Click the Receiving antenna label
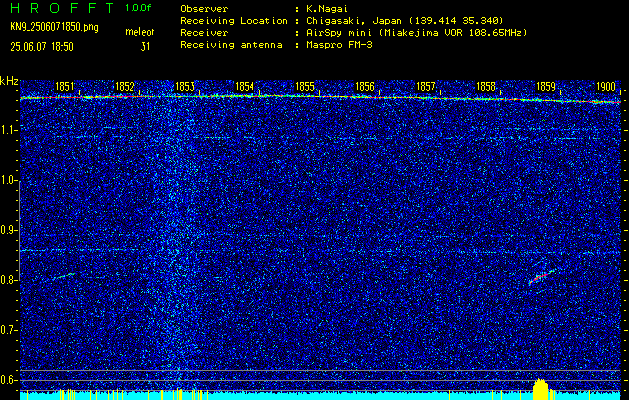 click(231, 45)
